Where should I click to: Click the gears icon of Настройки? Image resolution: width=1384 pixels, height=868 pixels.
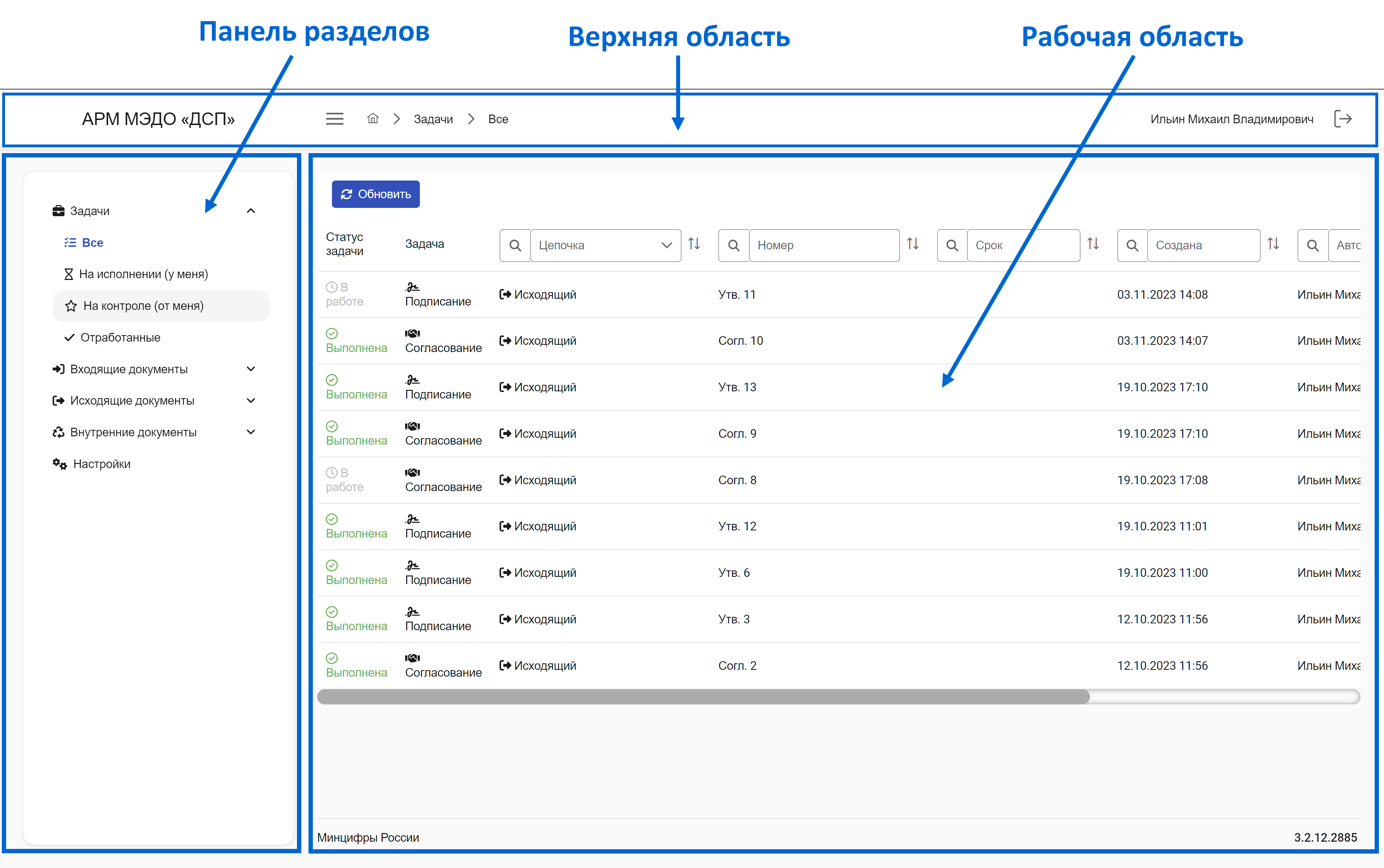click(x=60, y=464)
